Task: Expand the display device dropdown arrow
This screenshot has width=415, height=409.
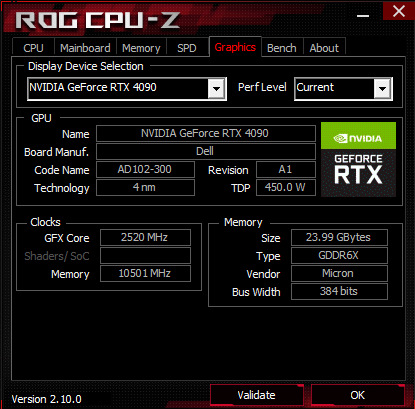Action: coord(217,89)
